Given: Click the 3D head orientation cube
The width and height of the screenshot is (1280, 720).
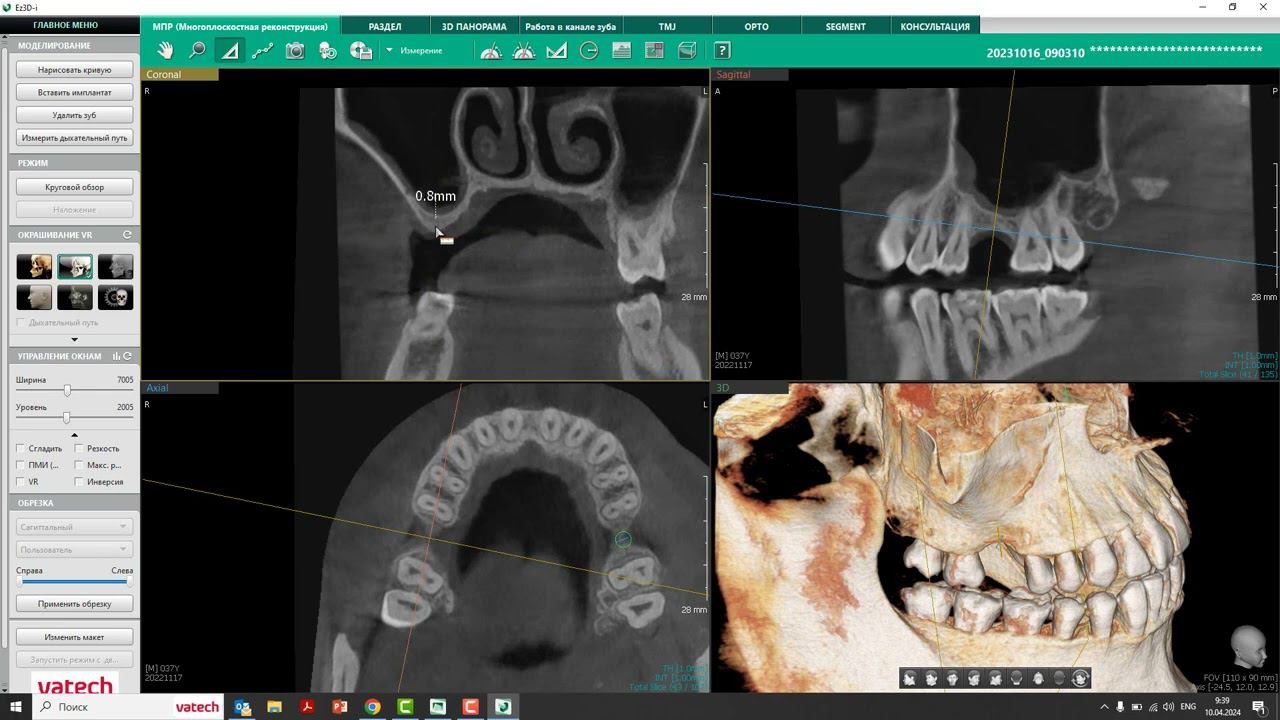Looking at the screenshot, I should pos(1248,646).
